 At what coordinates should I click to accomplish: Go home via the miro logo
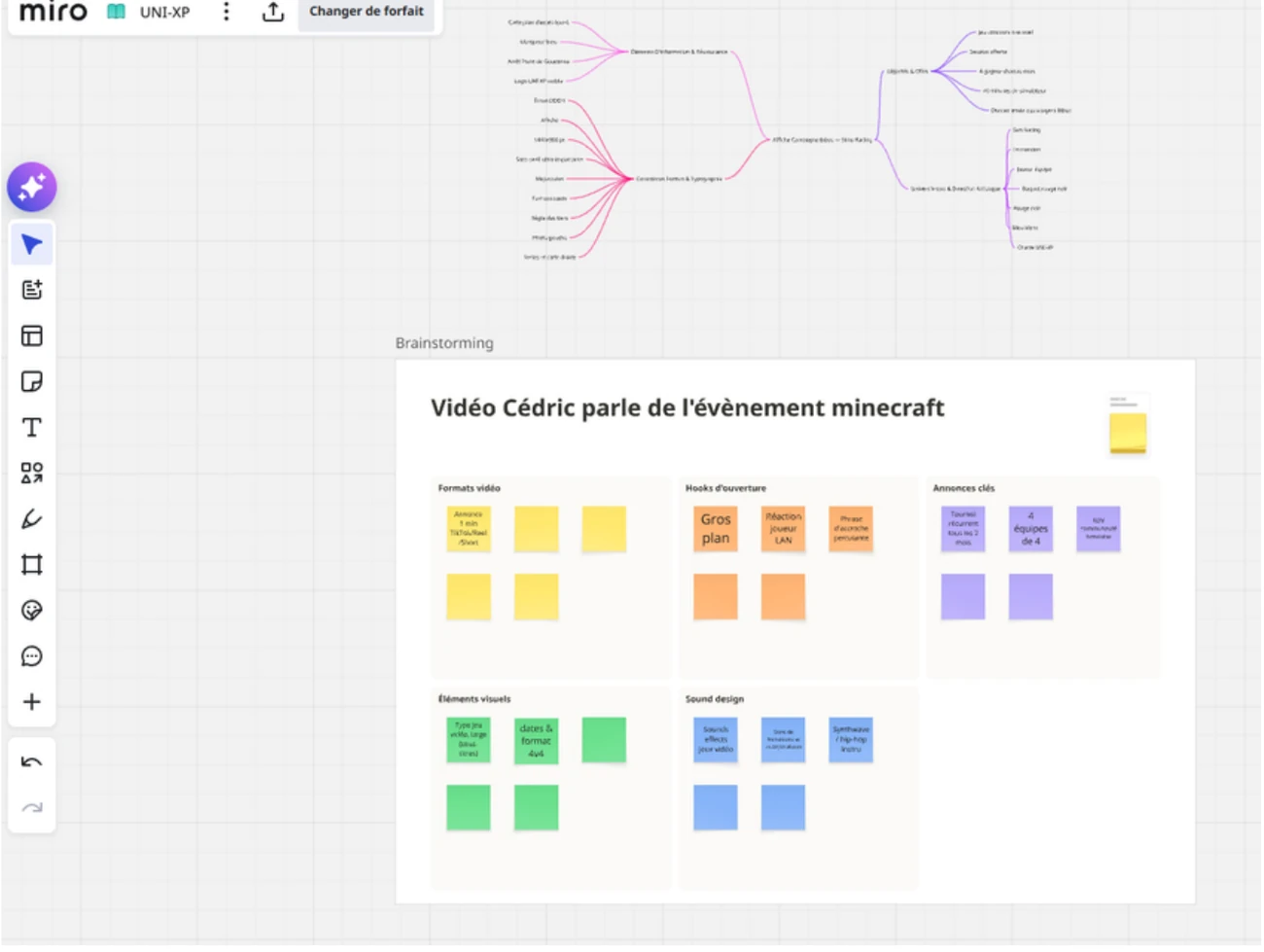pos(53,12)
